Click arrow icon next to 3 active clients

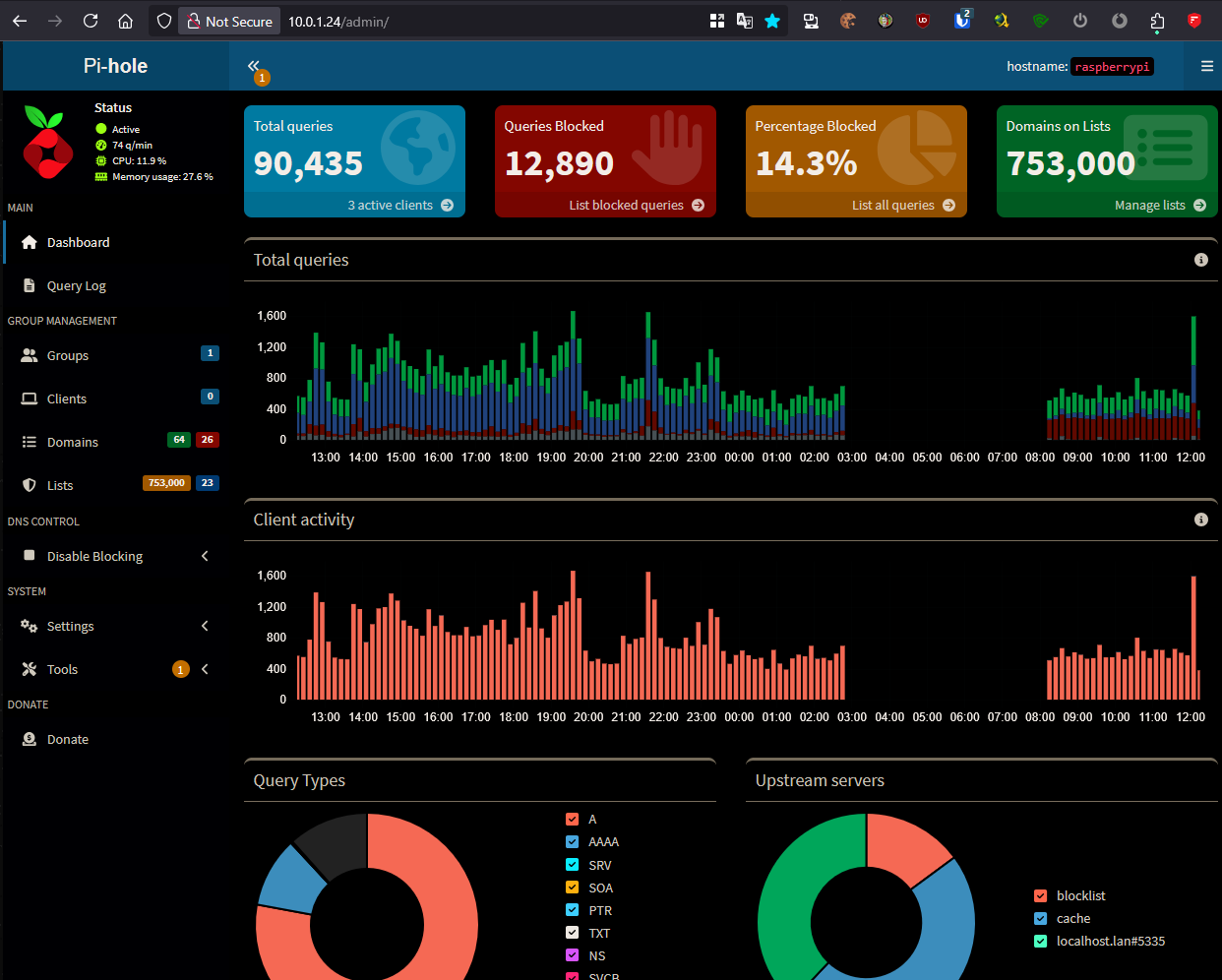(x=447, y=206)
